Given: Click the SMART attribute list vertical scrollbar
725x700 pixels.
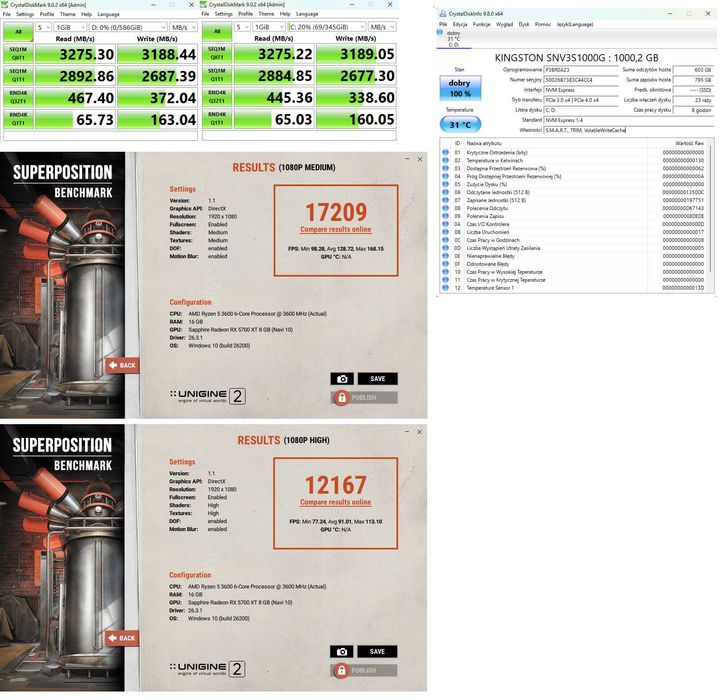Looking at the screenshot, I should (711, 208).
